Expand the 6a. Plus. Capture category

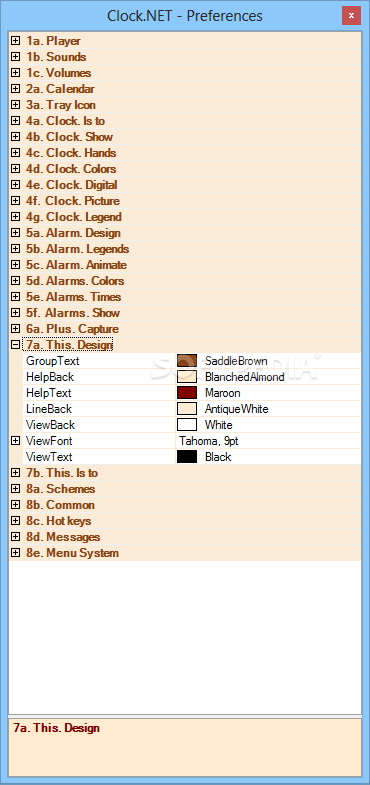tap(16, 329)
